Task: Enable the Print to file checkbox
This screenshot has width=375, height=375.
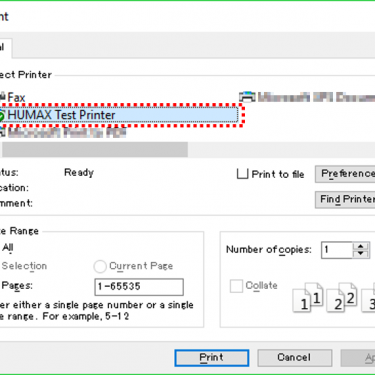Action: coord(242,174)
